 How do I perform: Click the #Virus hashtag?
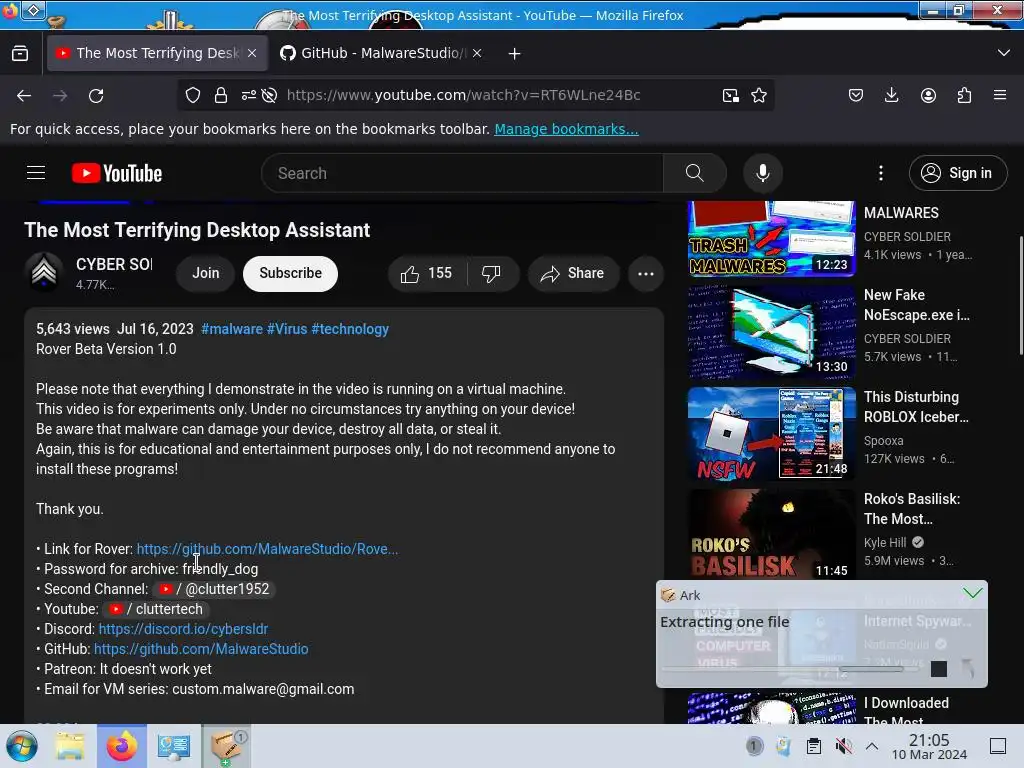point(287,328)
